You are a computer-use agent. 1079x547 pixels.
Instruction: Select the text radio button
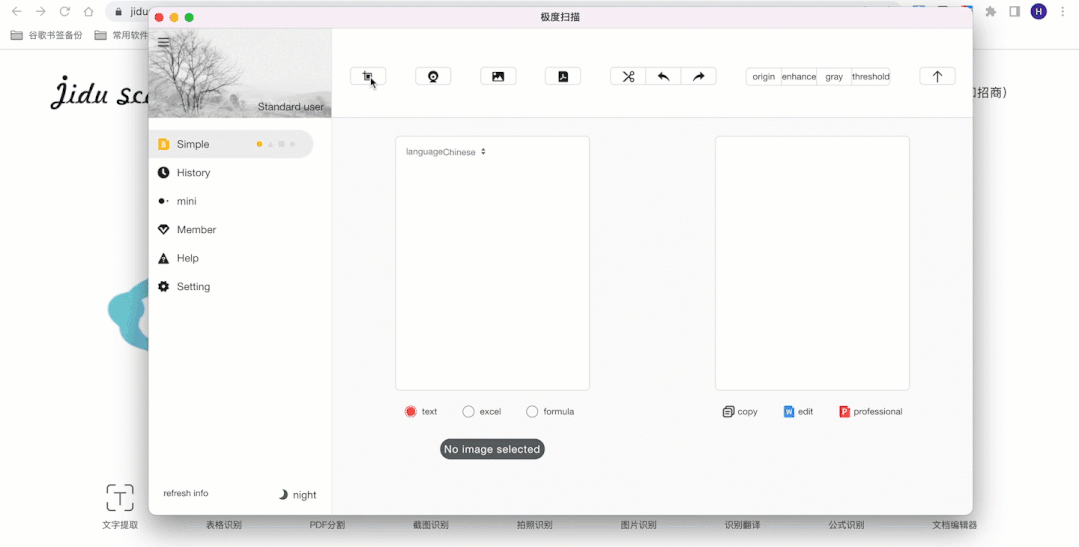(x=411, y=412)
